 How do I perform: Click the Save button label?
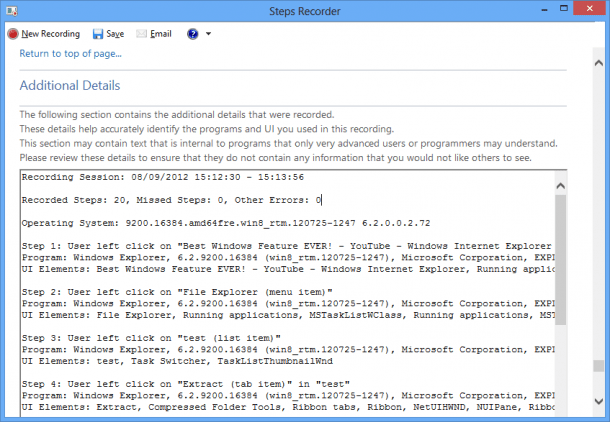(x=115, y=34)
